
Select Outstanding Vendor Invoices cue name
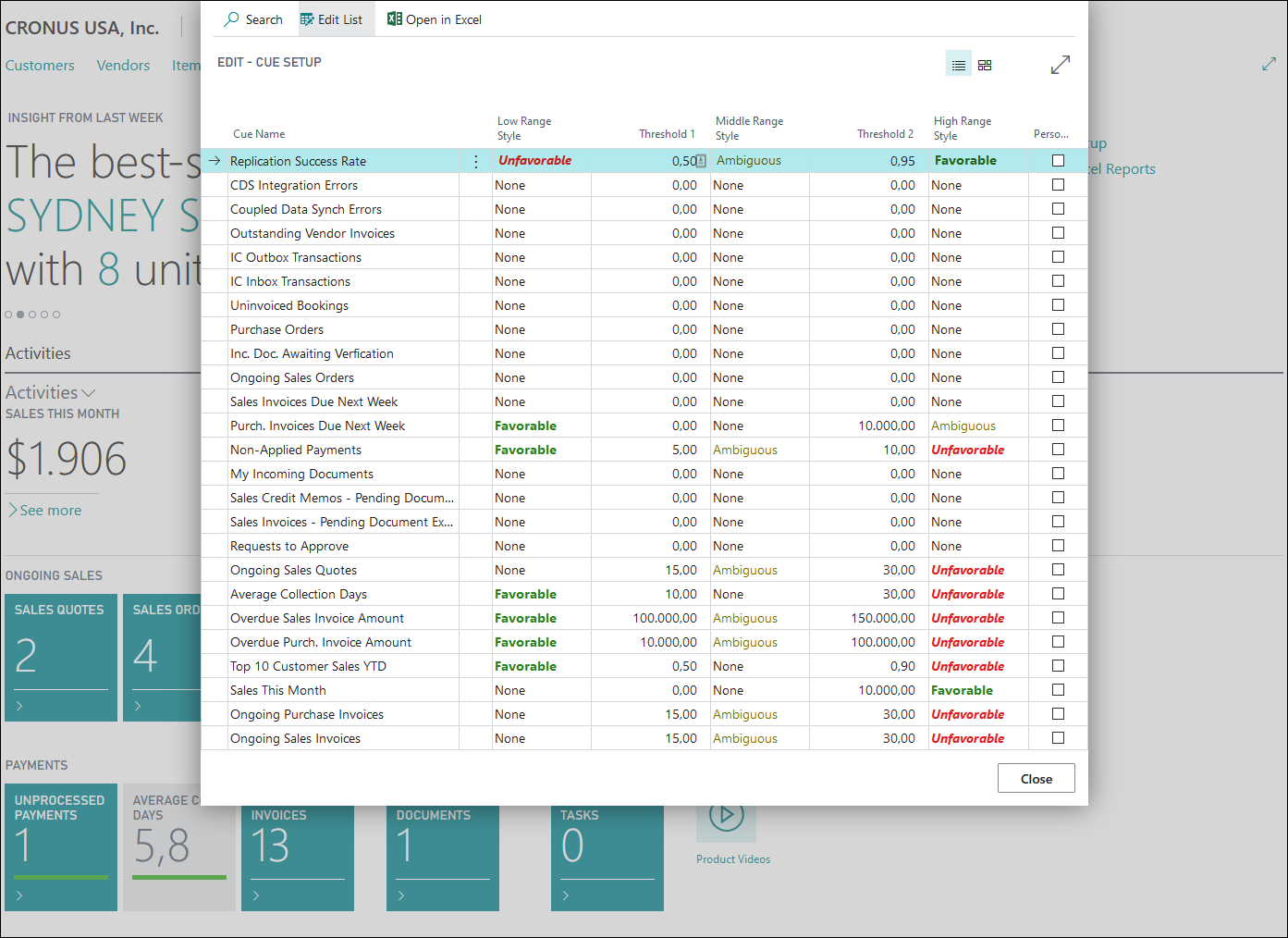click(313, 233)
